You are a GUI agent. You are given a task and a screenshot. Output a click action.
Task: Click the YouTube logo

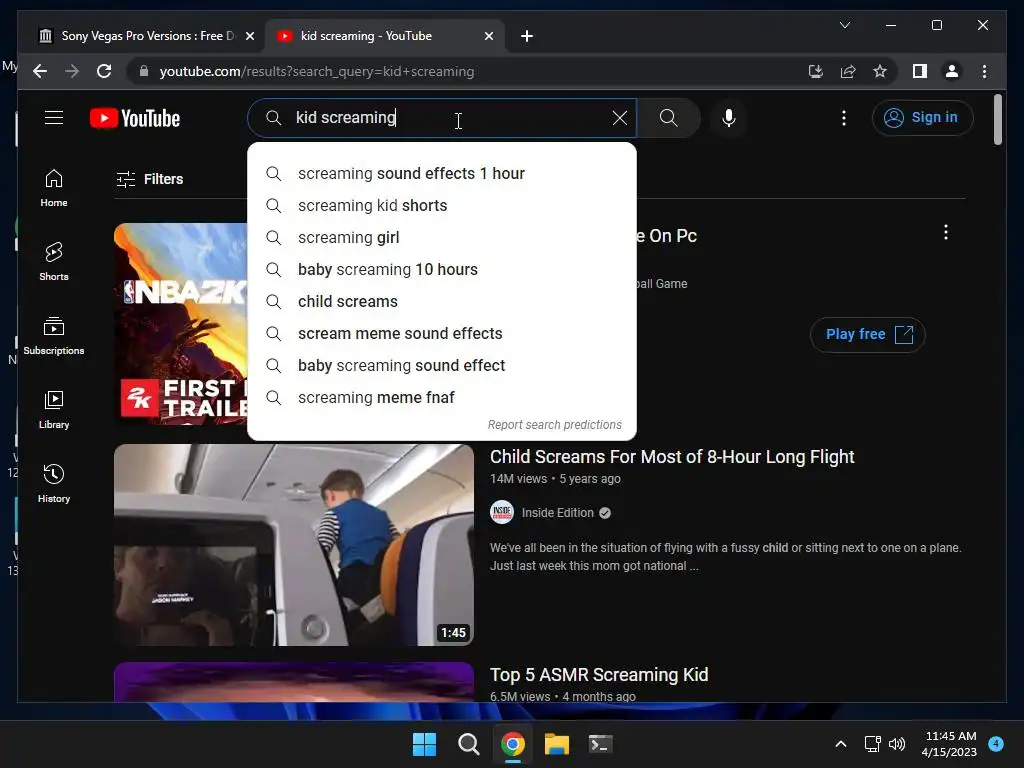coord(135,118)
